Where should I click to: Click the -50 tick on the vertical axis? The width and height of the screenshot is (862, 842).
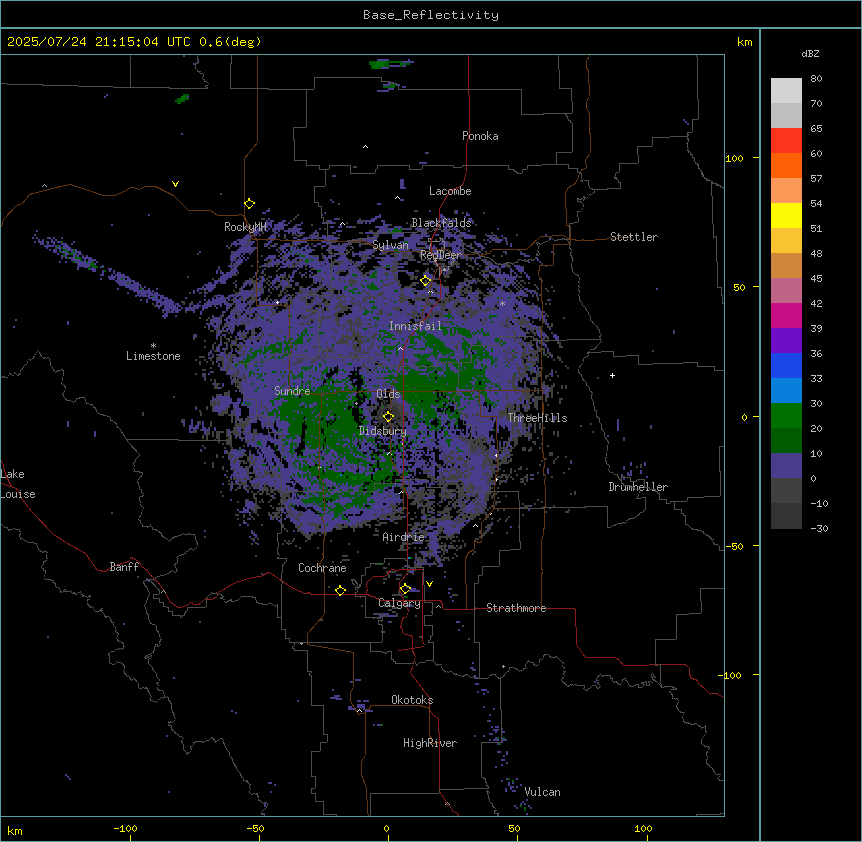[x=734, y=546]
